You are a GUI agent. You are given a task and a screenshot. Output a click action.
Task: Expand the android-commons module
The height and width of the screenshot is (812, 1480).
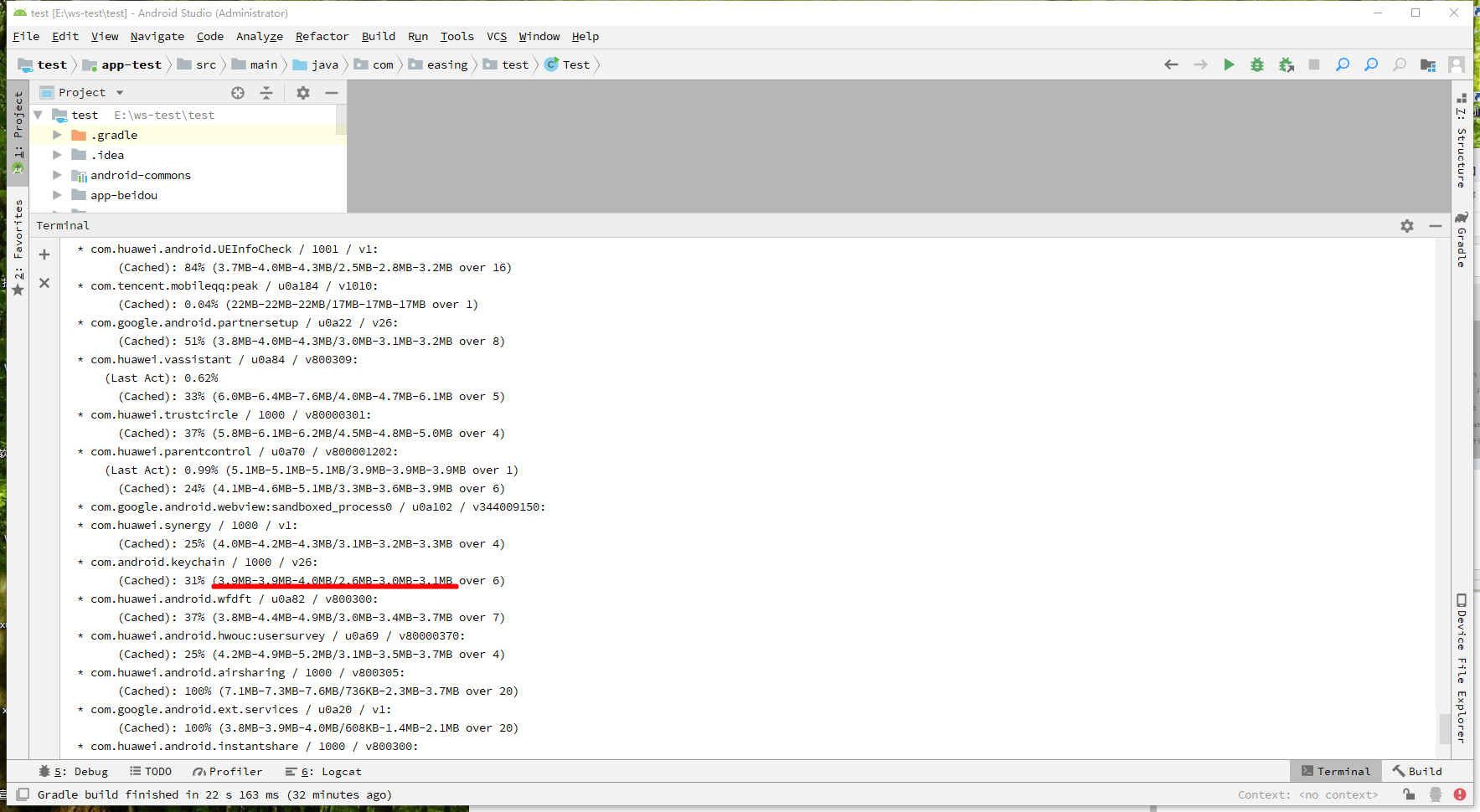(x=57, y=175)
